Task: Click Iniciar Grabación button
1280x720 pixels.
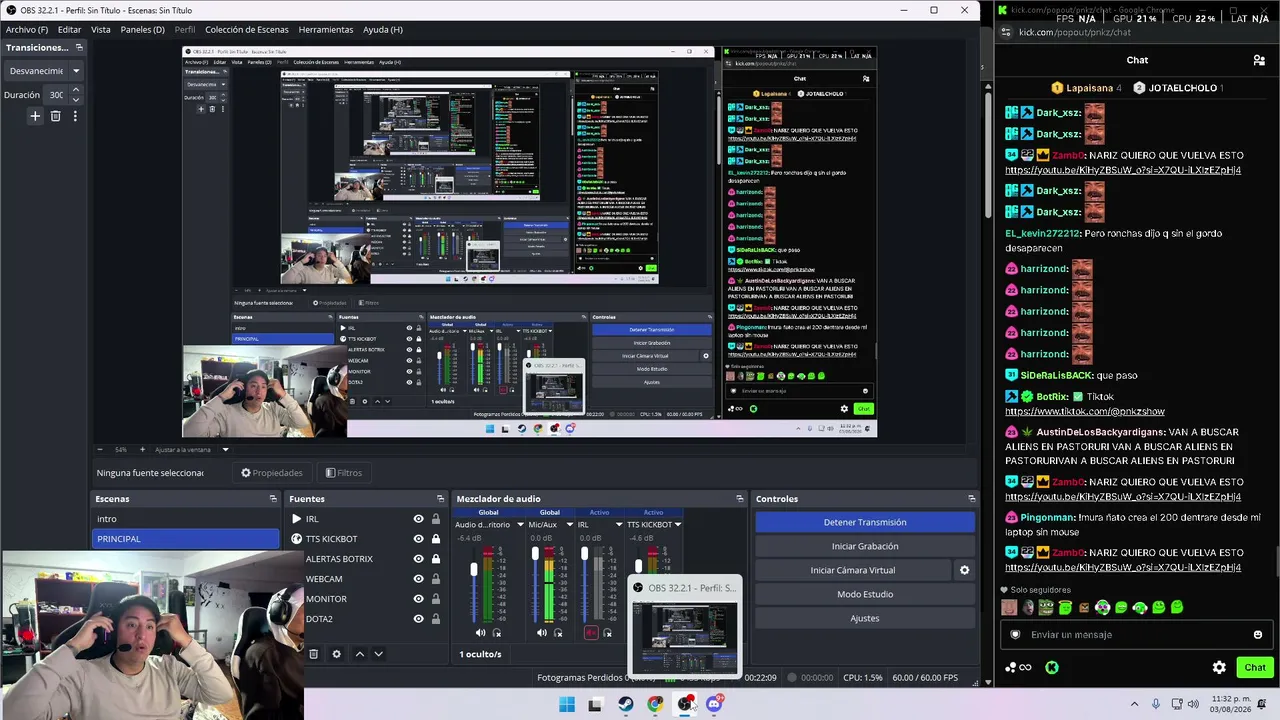Action: (865, 546)
